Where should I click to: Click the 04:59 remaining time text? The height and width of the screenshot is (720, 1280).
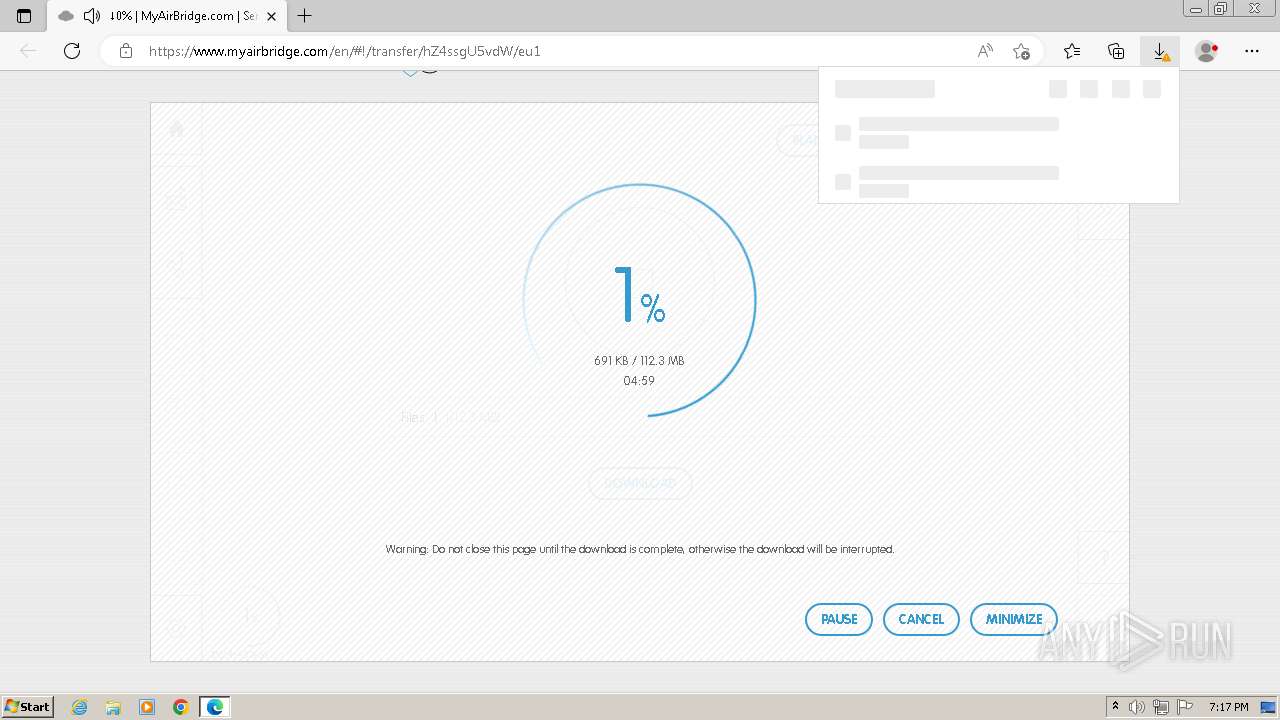click(x=639, y=381)
